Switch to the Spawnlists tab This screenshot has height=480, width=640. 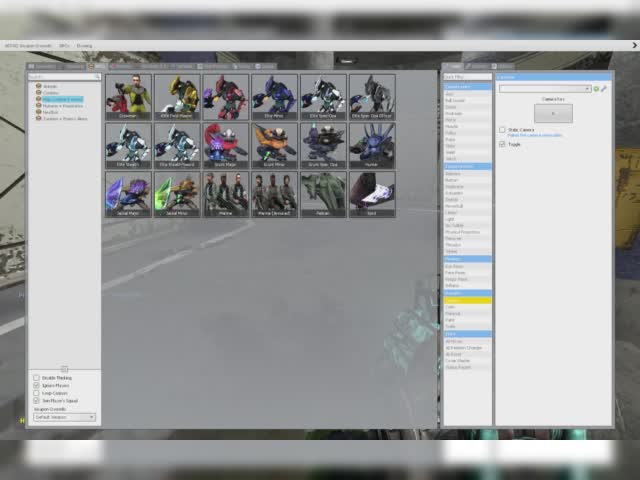[42, 66]
